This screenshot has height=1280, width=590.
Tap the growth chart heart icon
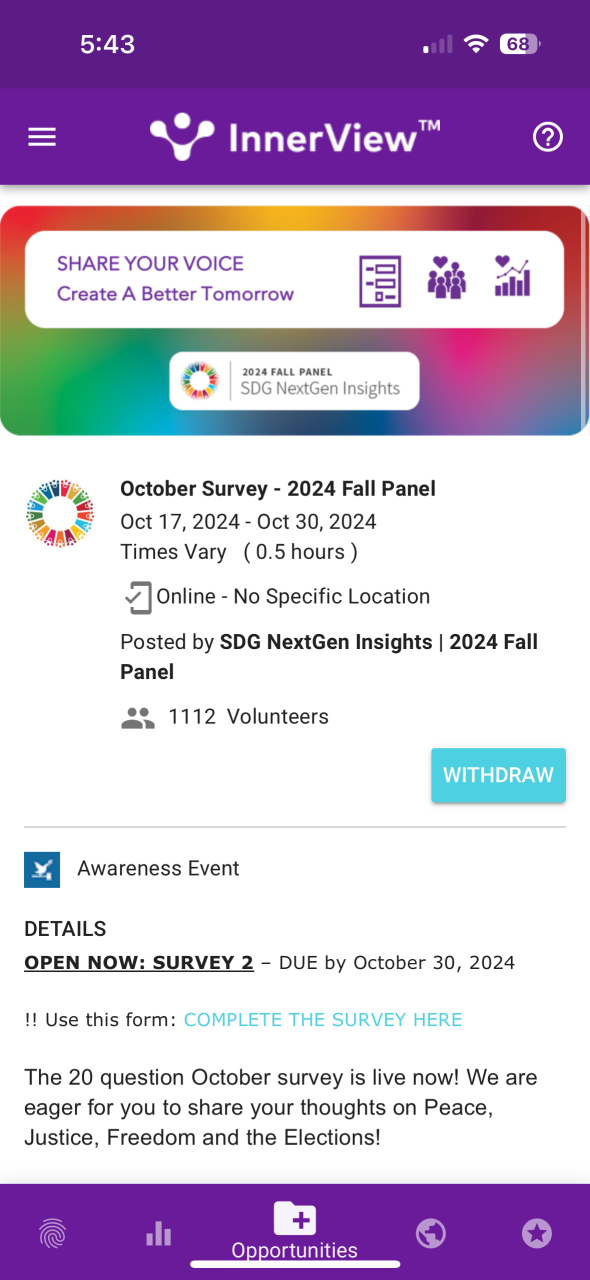513,276
